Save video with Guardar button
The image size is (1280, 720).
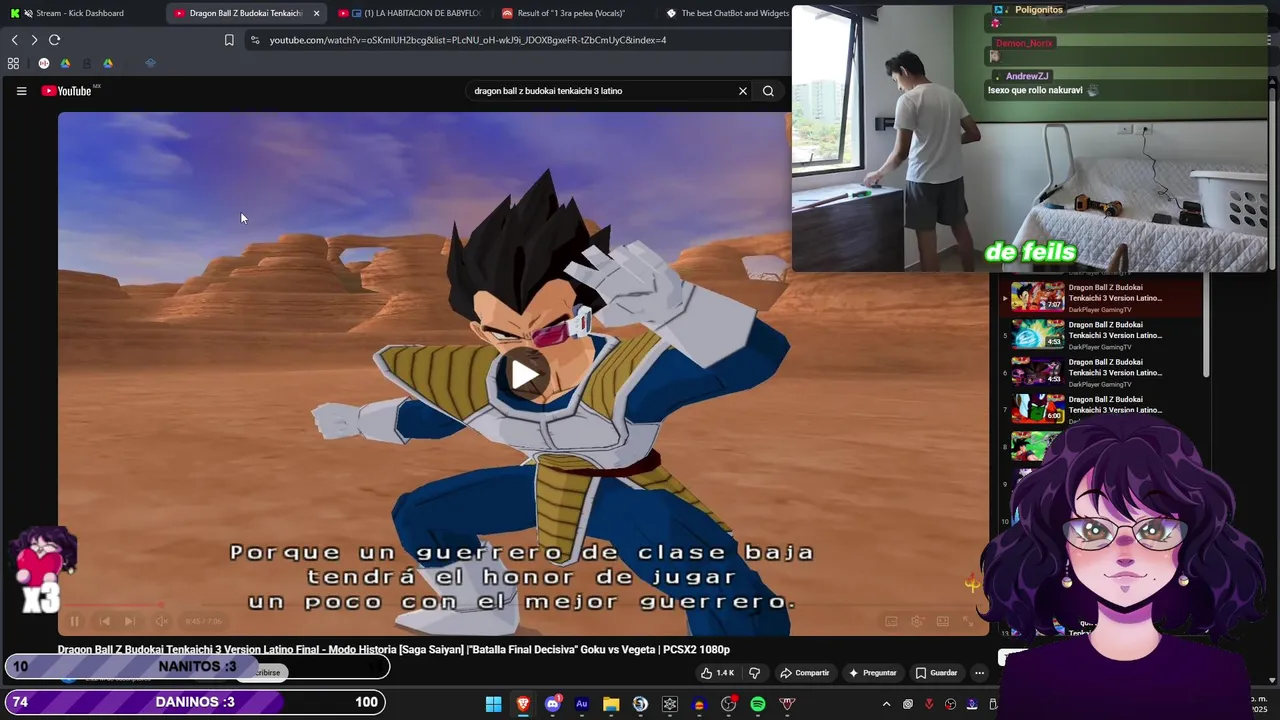[x=937, y=673]
